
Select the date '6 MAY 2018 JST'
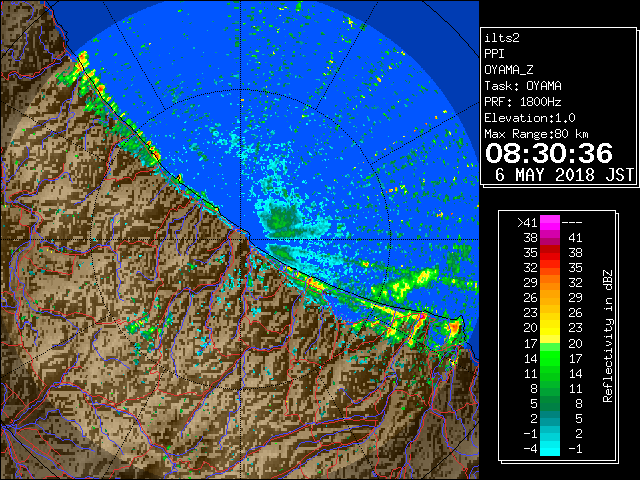(564, 175)
